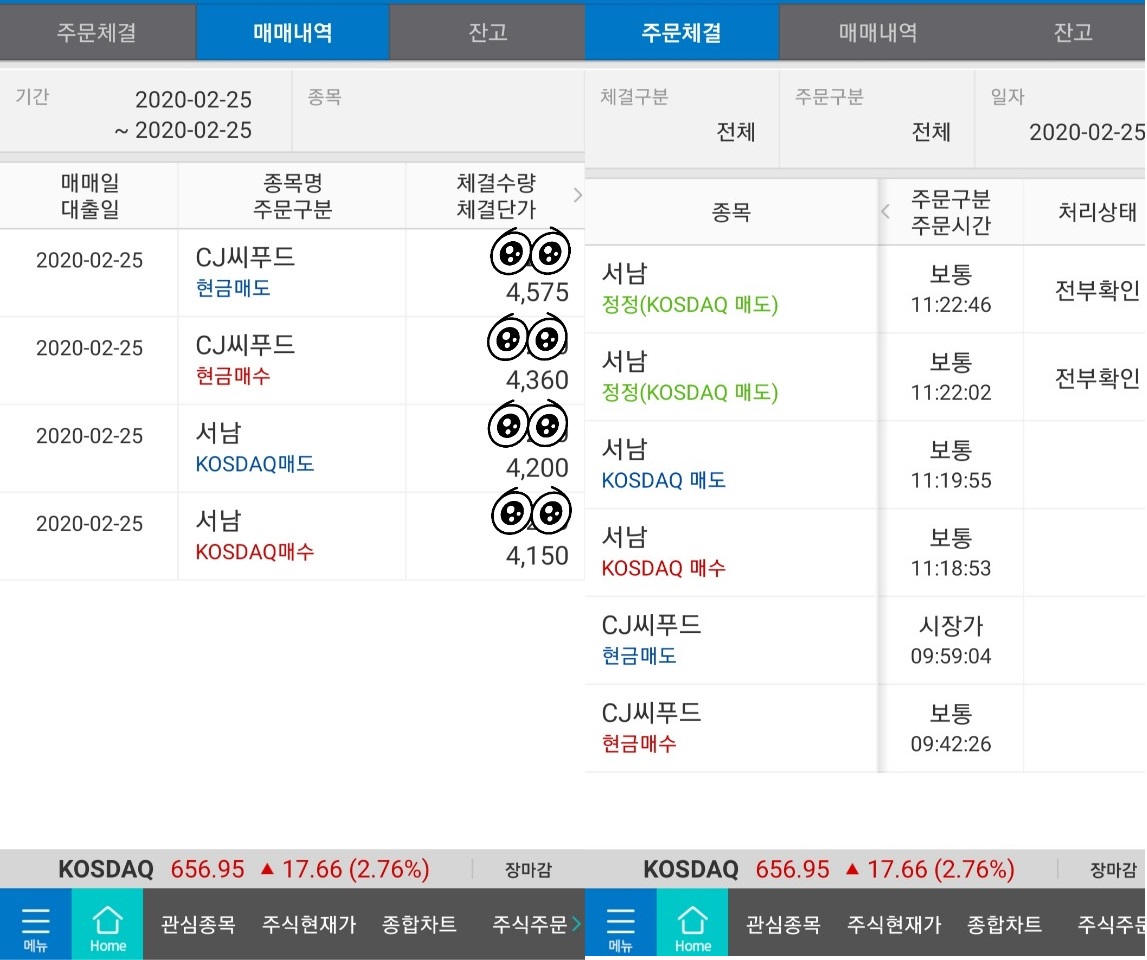Image resolution: width=1147 pixels, height=960 pixels.
Task: Open 체결구분 전체 dropdown
Action: click(682, 118)
